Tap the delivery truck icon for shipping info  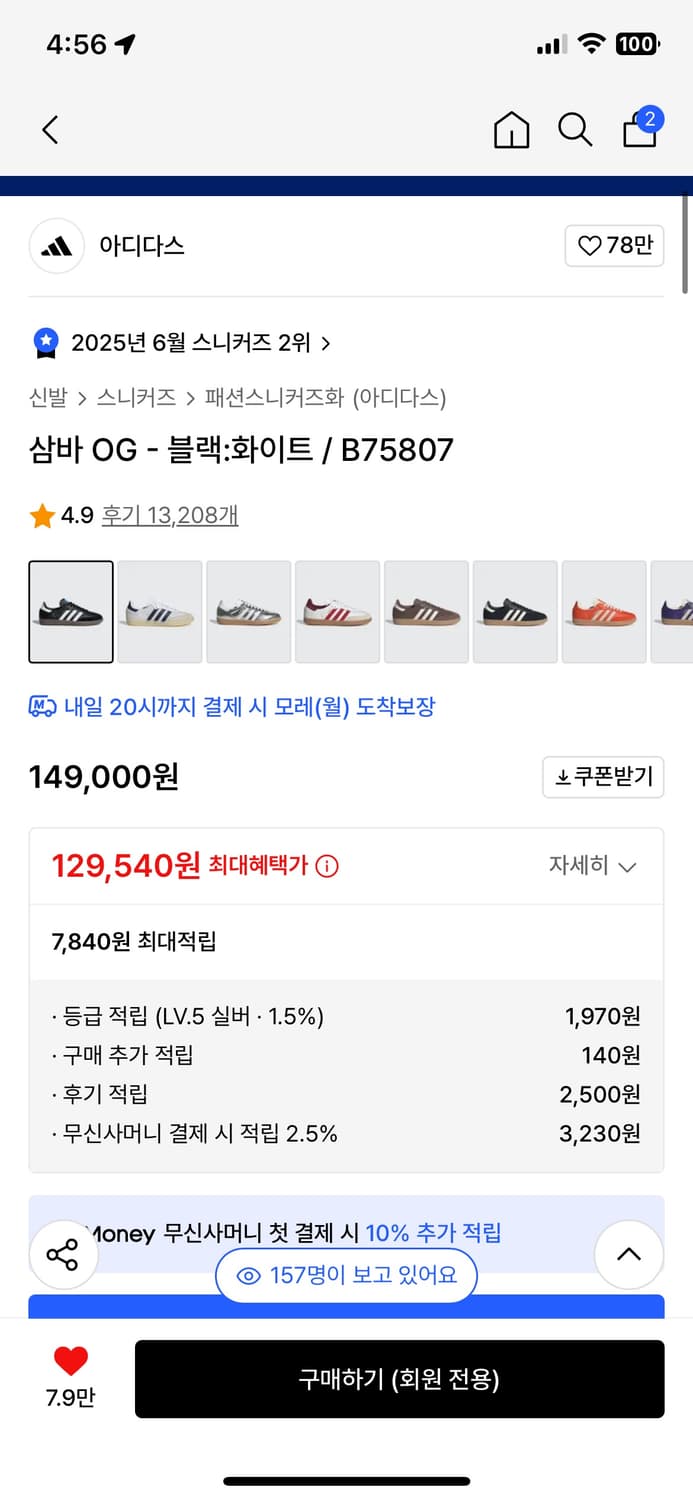[41, 707]
